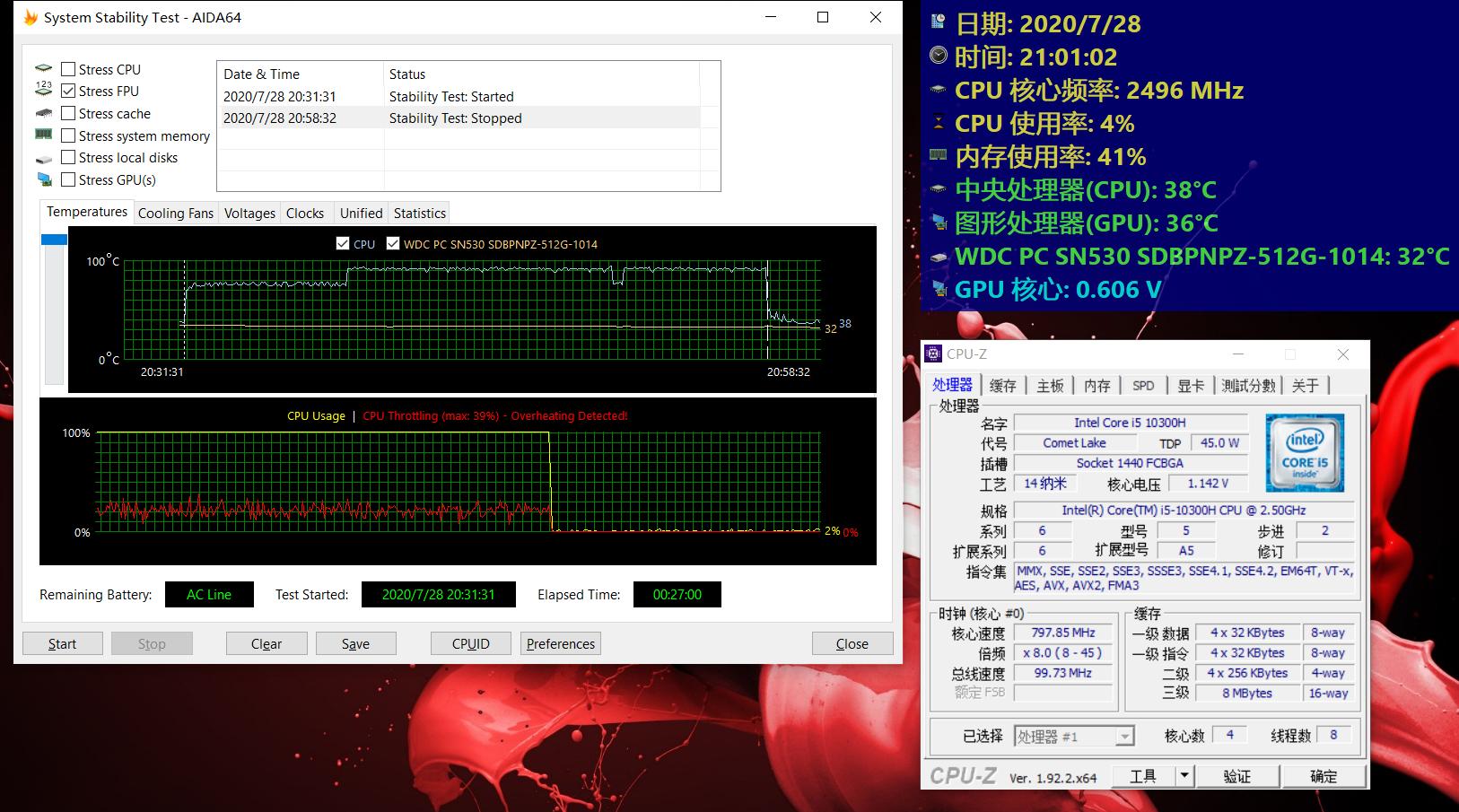Click the icon beside GPU 核心 voltage
Image resolution: width=1459 pixels, height=812 pixels.
coord(939,288)
